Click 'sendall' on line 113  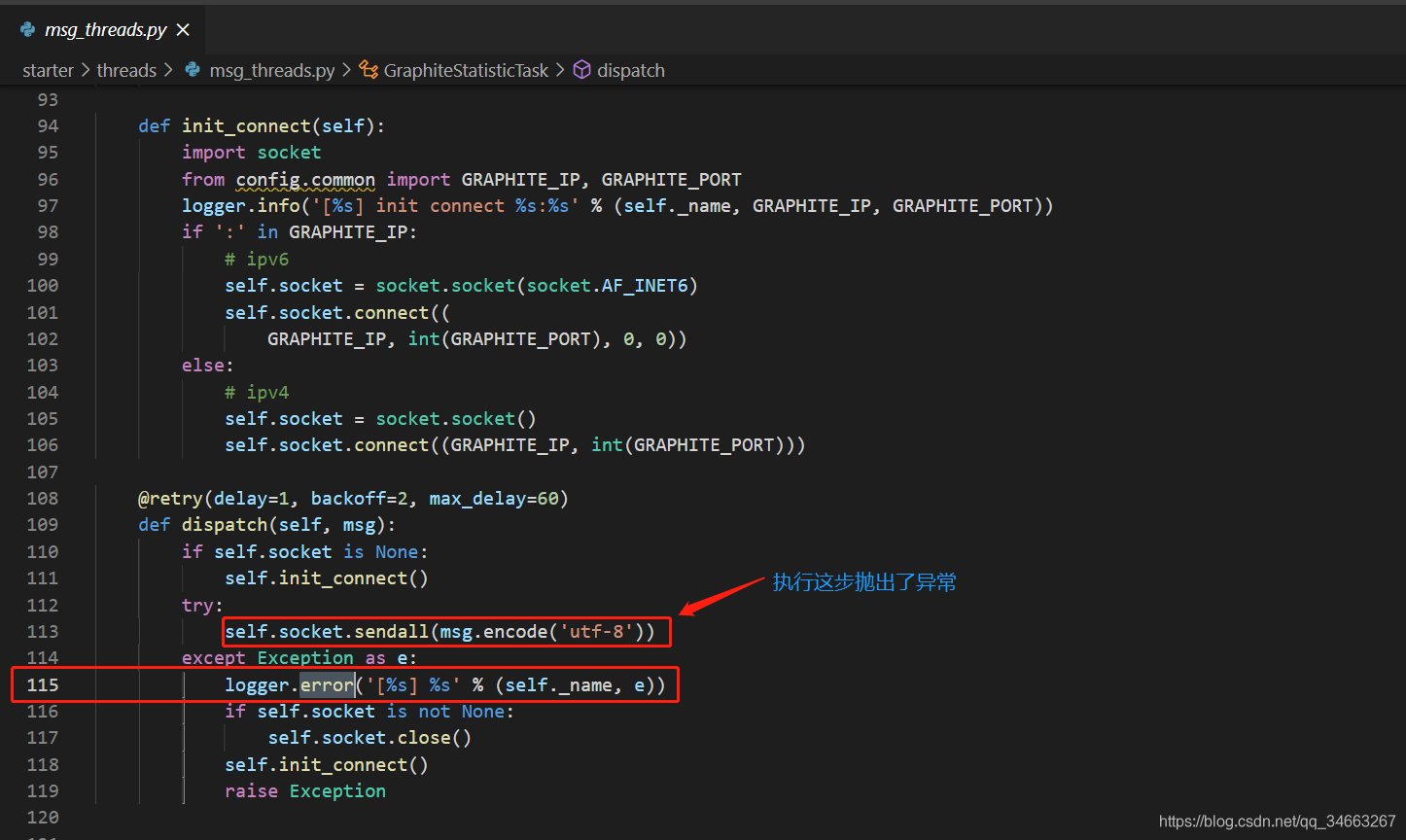pyautogui.click(x=391, y=632)
